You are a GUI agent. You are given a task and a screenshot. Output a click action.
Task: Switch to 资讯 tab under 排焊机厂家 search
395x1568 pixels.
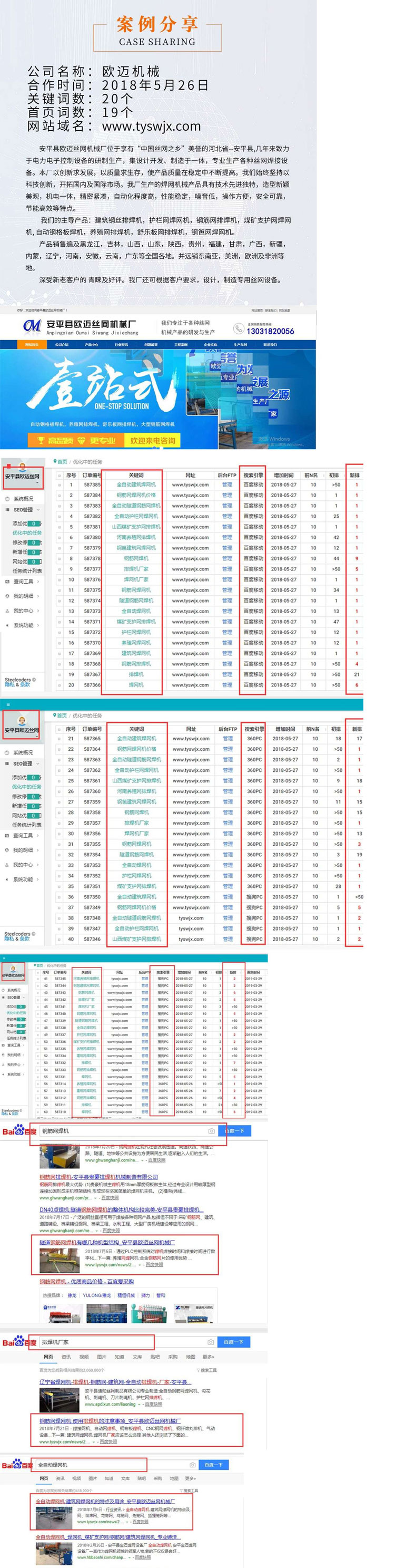[x=66, y=1357]
